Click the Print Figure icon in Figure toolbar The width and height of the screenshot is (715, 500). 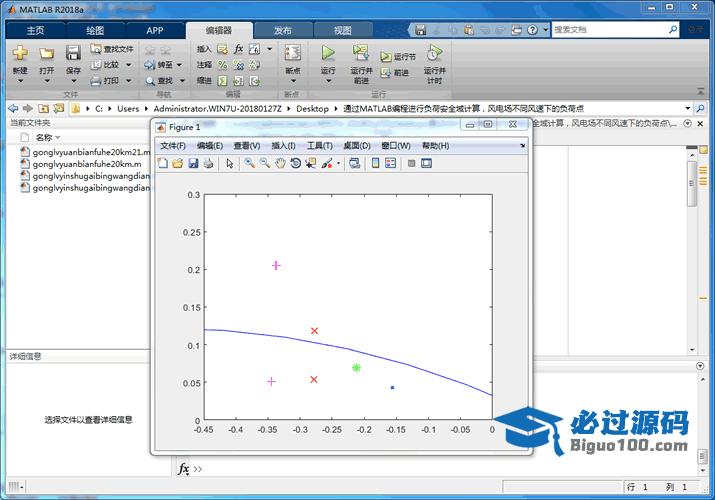click(x=208, y=163)
